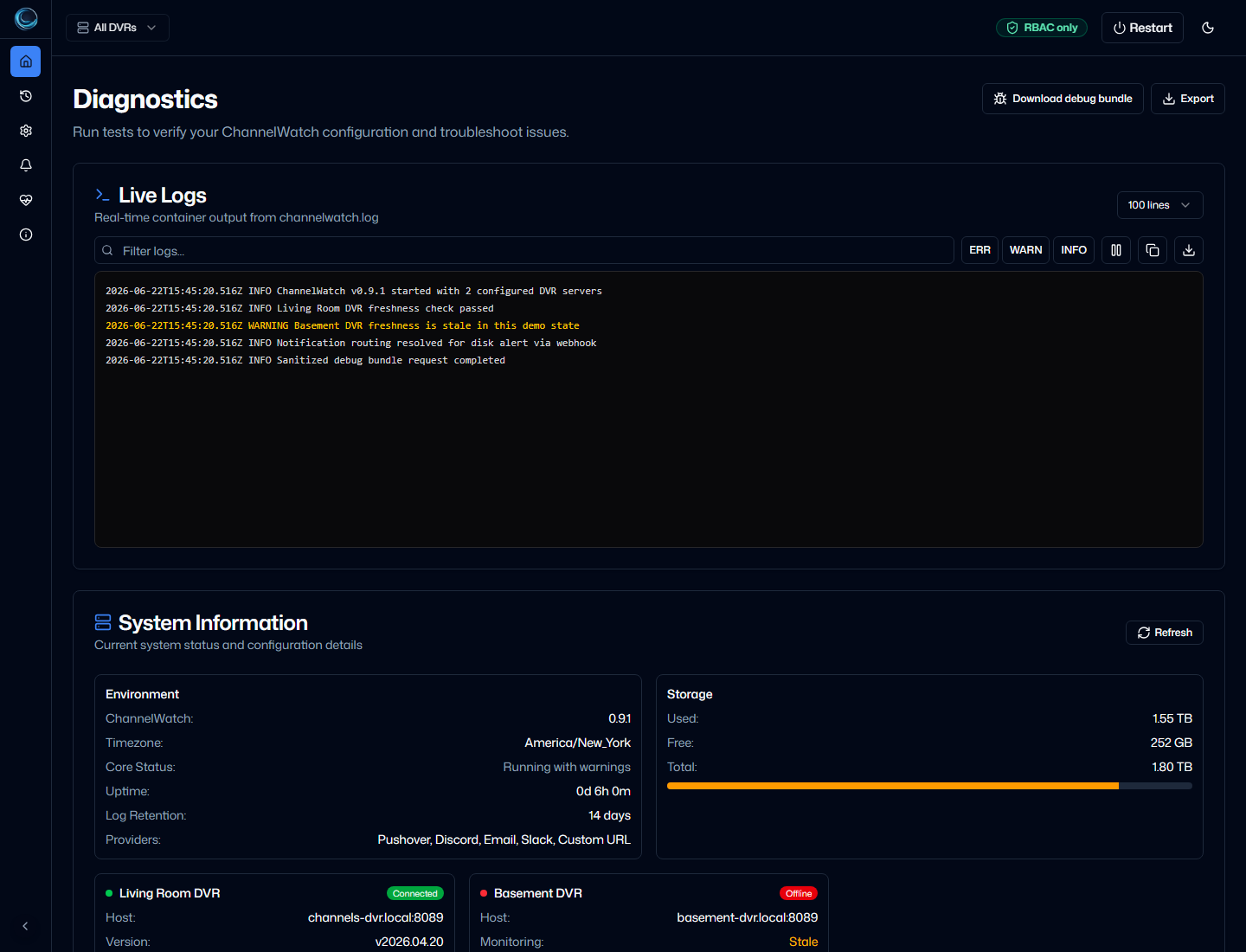Download the debug bundle

click(x=1063, y=99)
